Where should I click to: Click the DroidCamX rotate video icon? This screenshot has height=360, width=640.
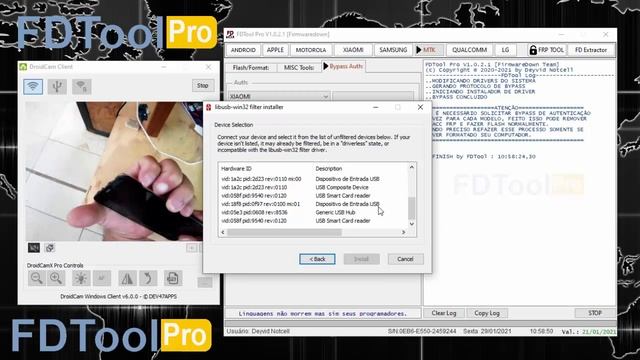pos(148,278)
